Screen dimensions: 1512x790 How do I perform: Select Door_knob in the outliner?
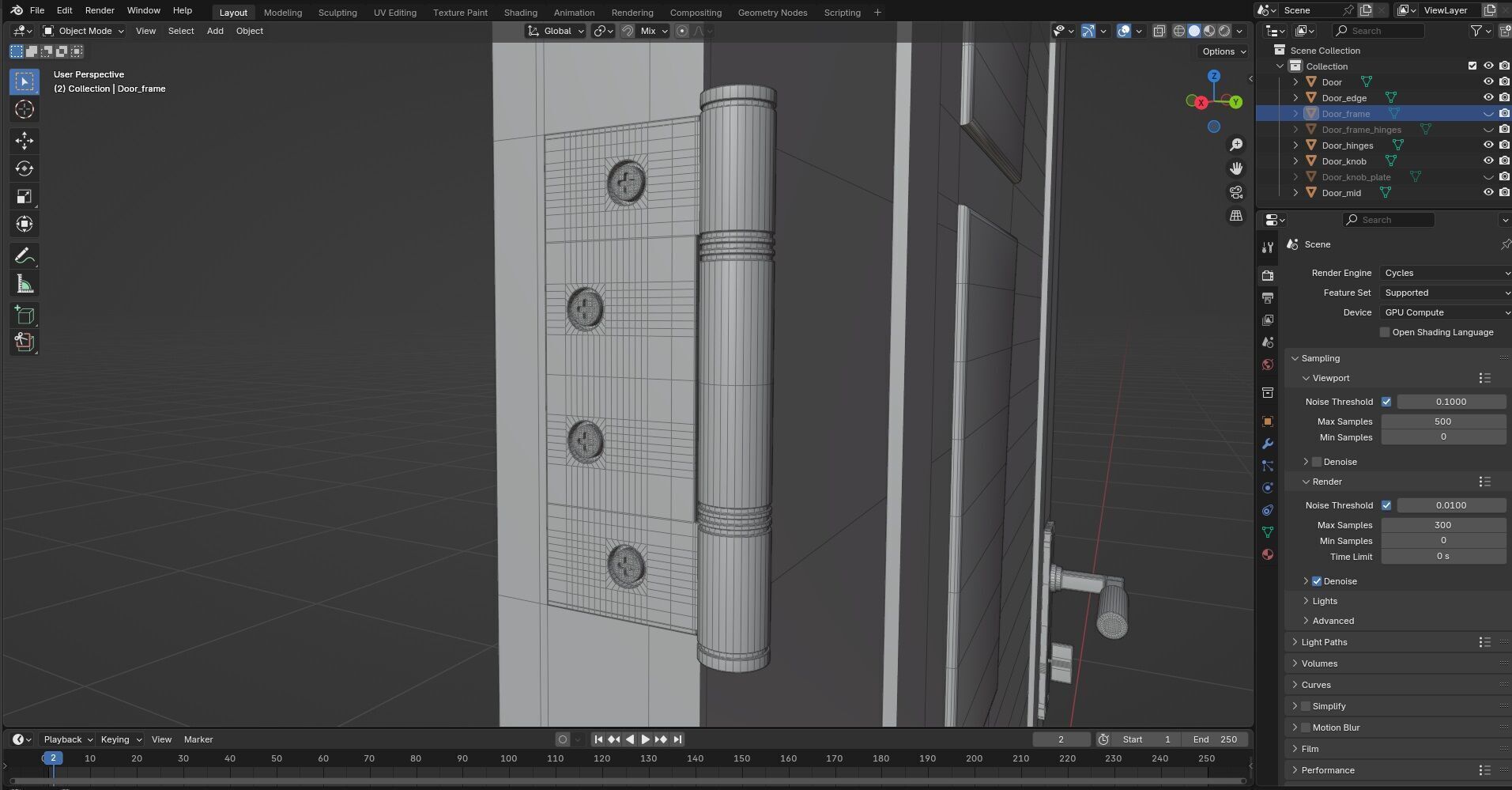pyautogui.click(x=1344, y=161)
